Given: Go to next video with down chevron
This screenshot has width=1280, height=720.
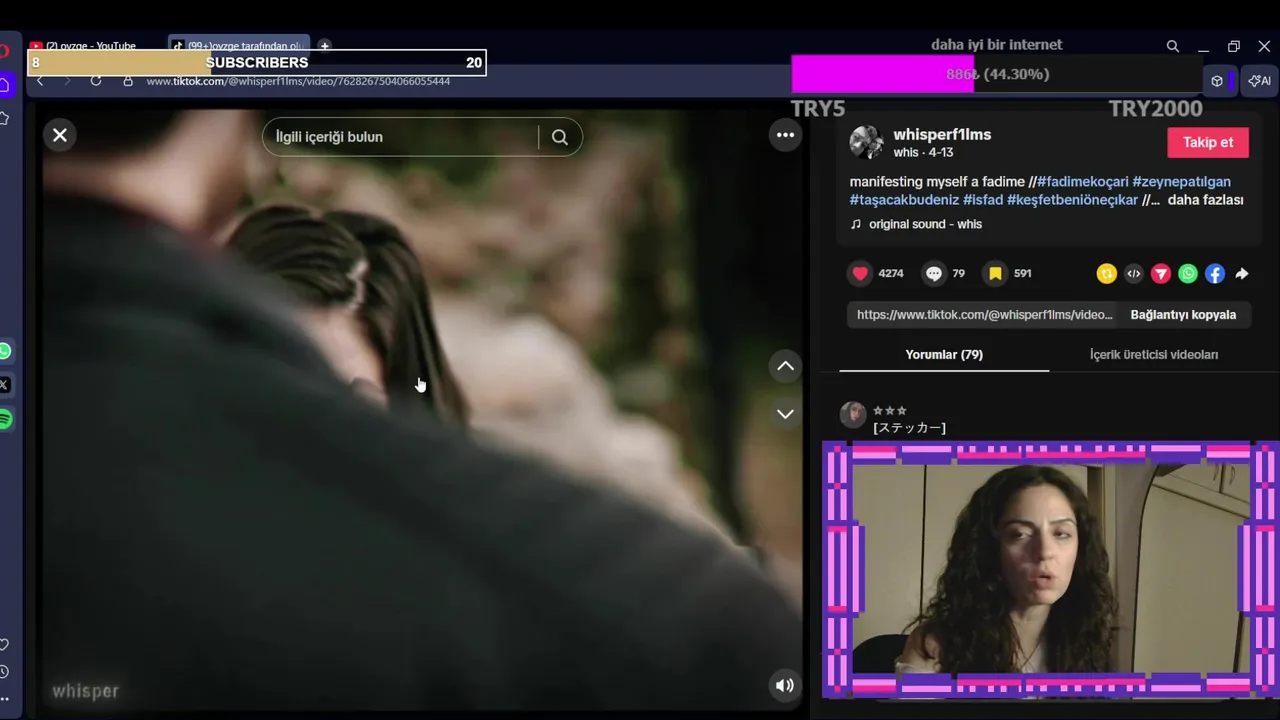Looking at the screenshot, I should [785, 413].
